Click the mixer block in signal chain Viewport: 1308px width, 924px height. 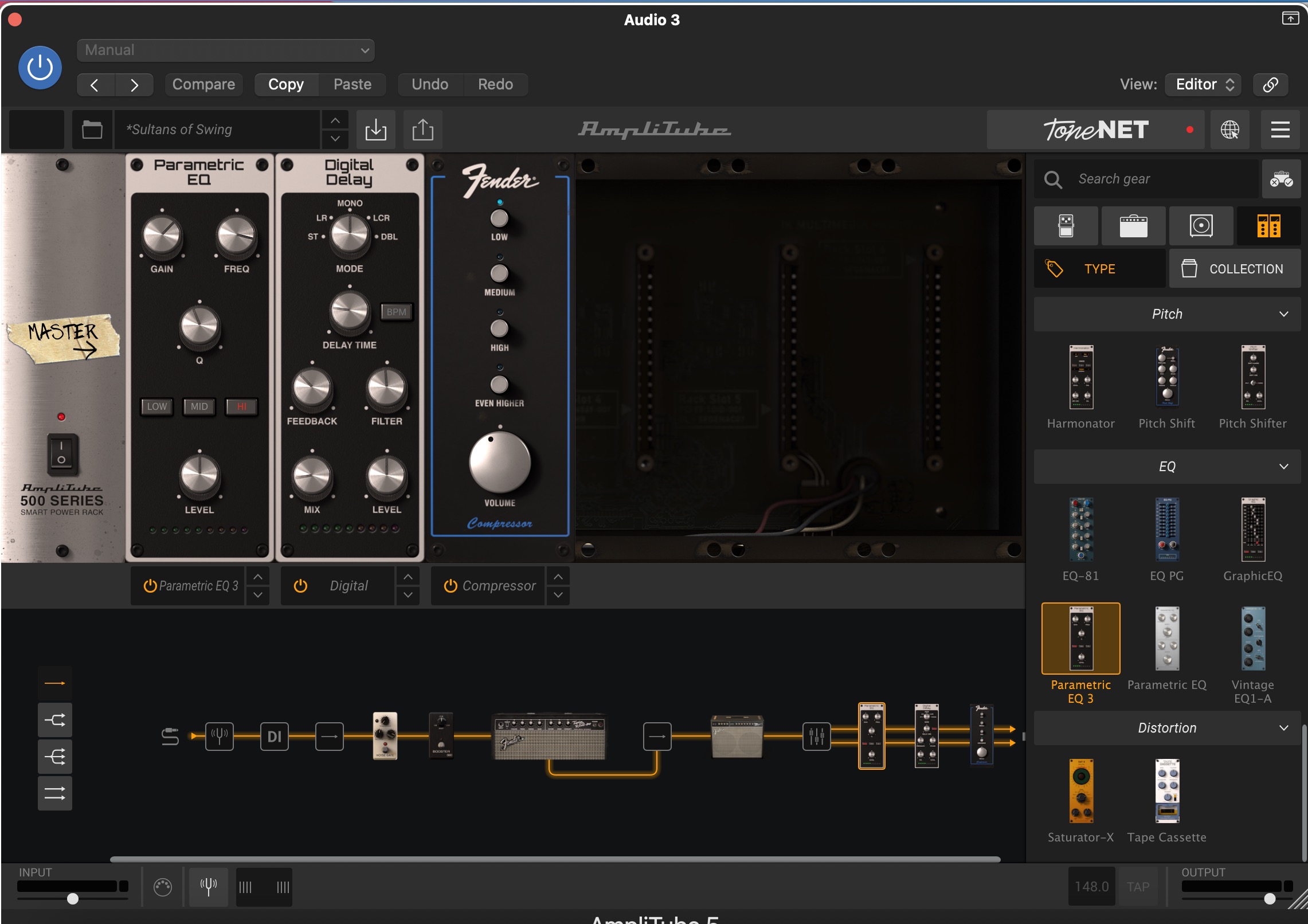817,736
